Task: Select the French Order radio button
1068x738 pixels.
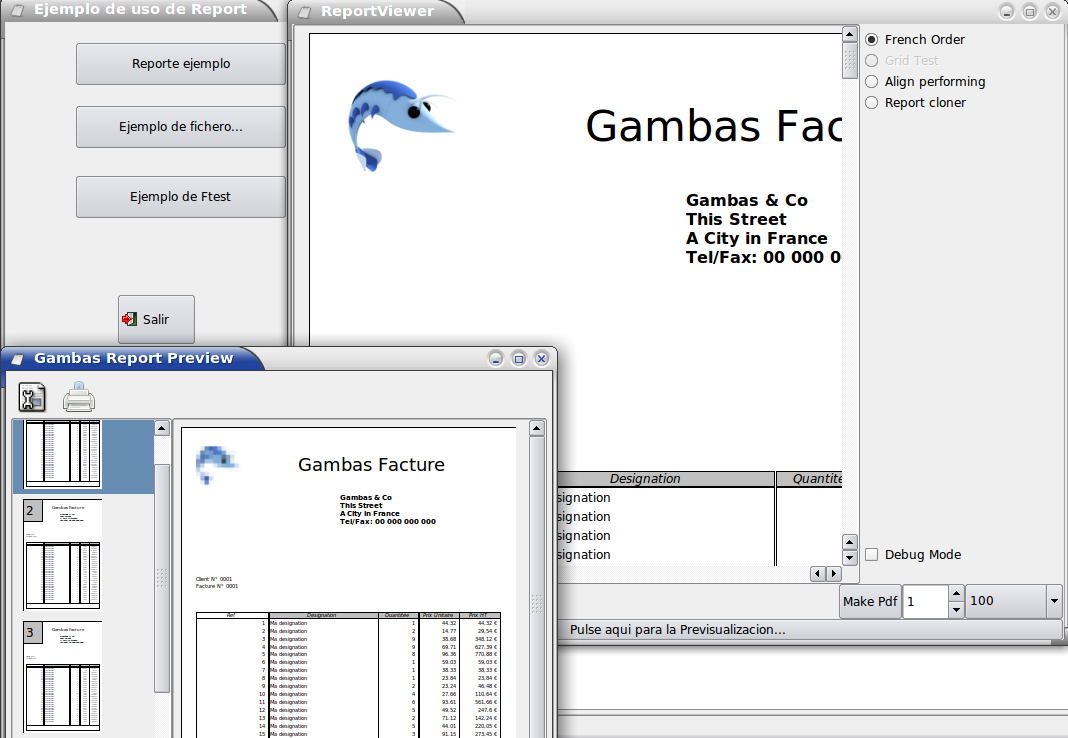Action: (x=871, y=39)
